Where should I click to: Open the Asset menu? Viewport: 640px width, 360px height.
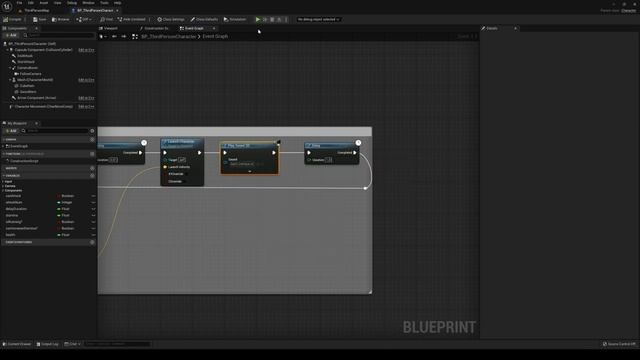tap(43, 3)
